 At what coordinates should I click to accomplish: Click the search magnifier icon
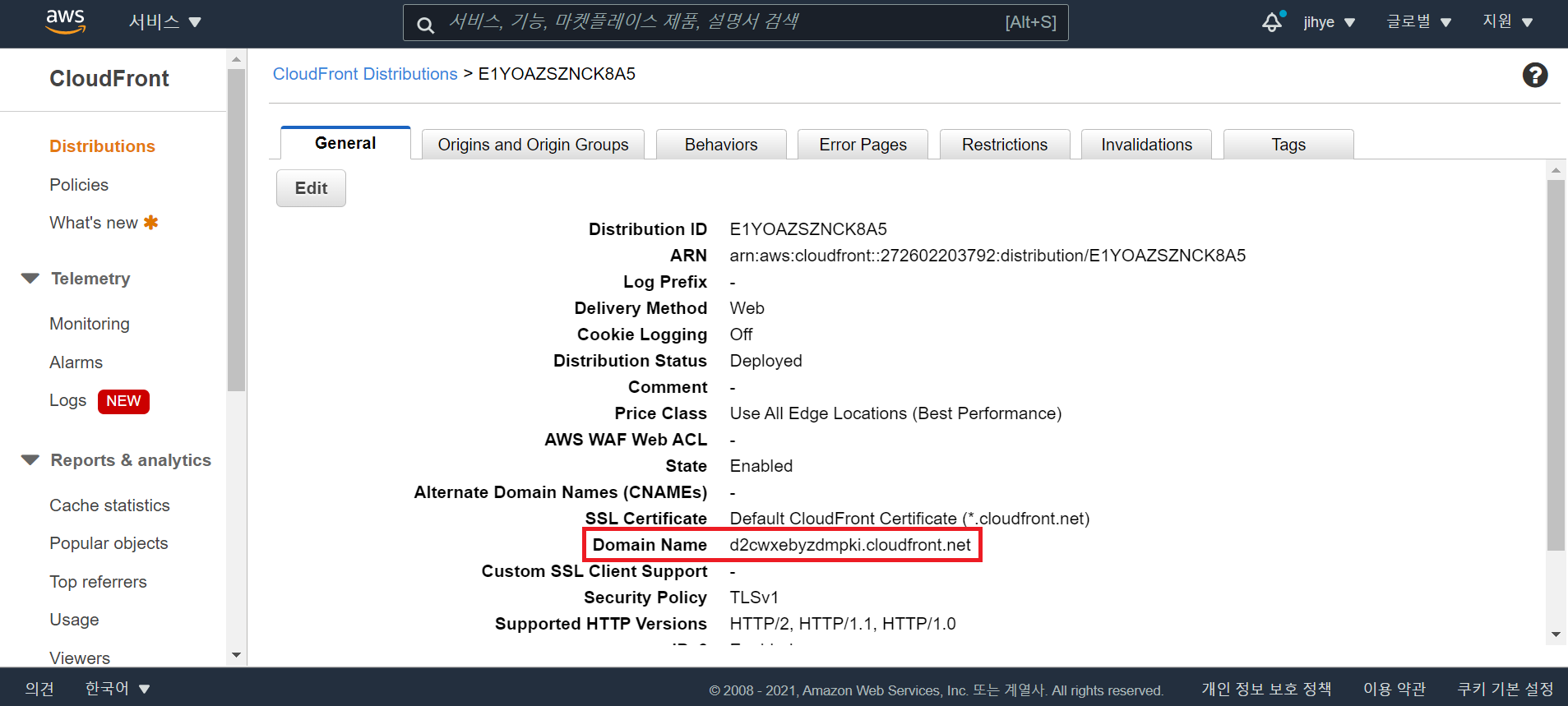pos(425,25)
